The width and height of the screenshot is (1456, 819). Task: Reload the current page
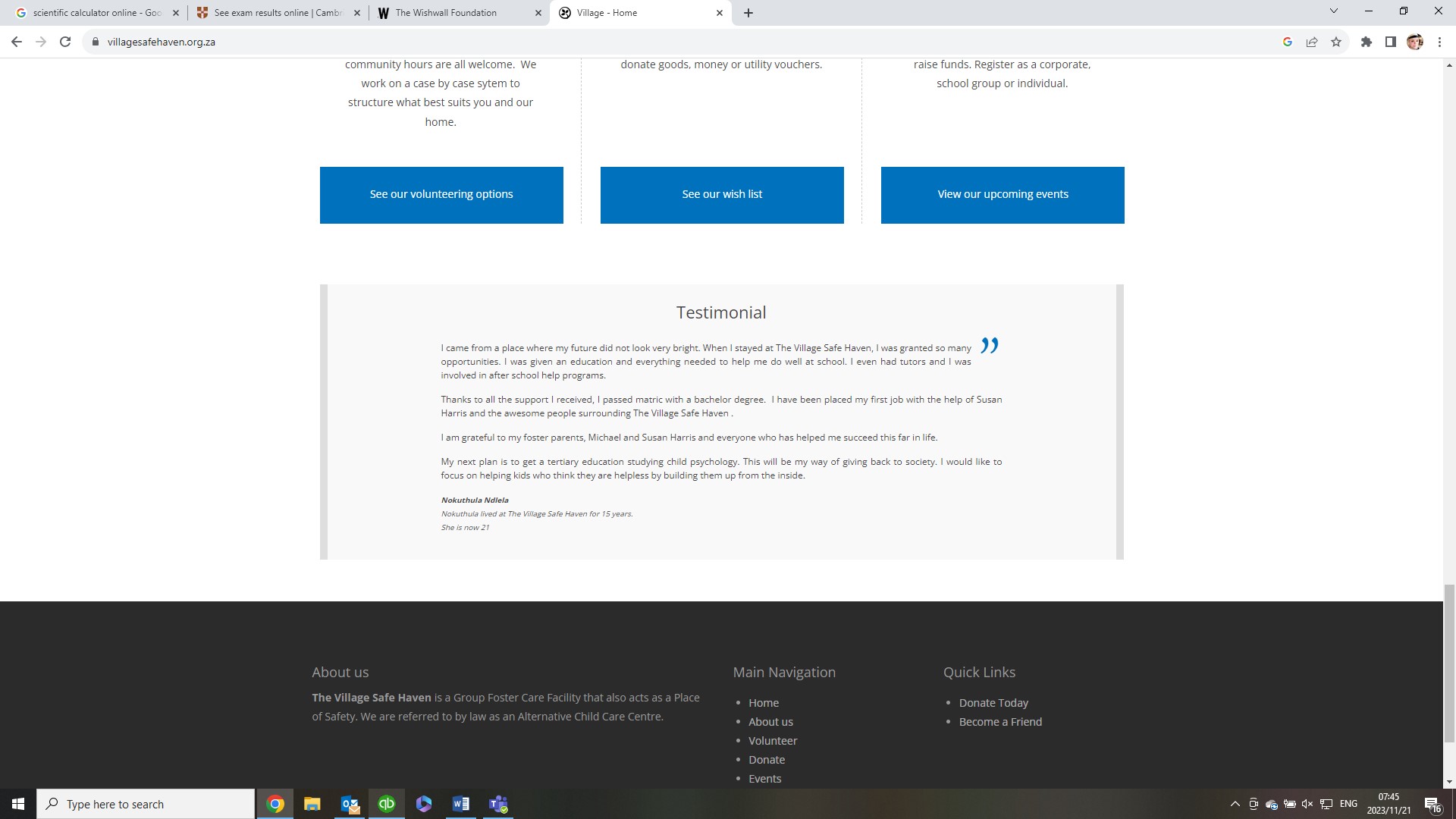65,42
